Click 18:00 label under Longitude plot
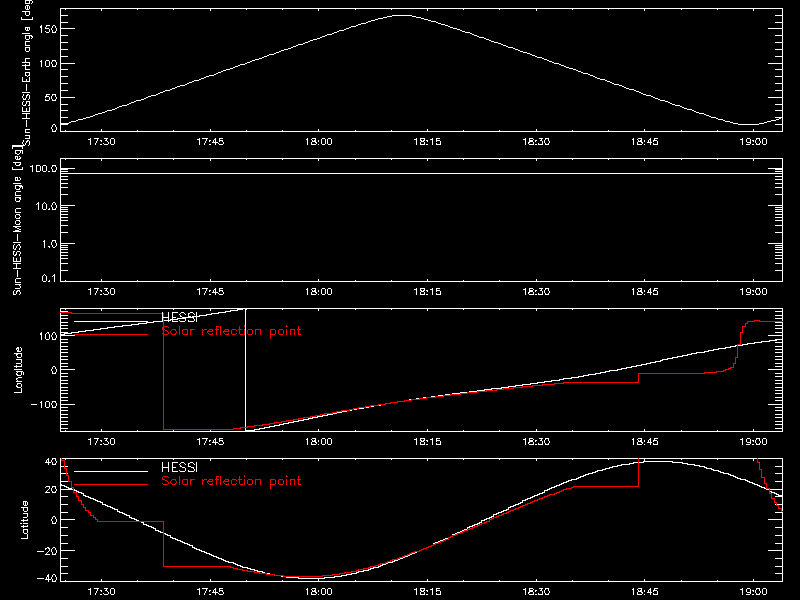800x600 pixels. tap(319, 442)
